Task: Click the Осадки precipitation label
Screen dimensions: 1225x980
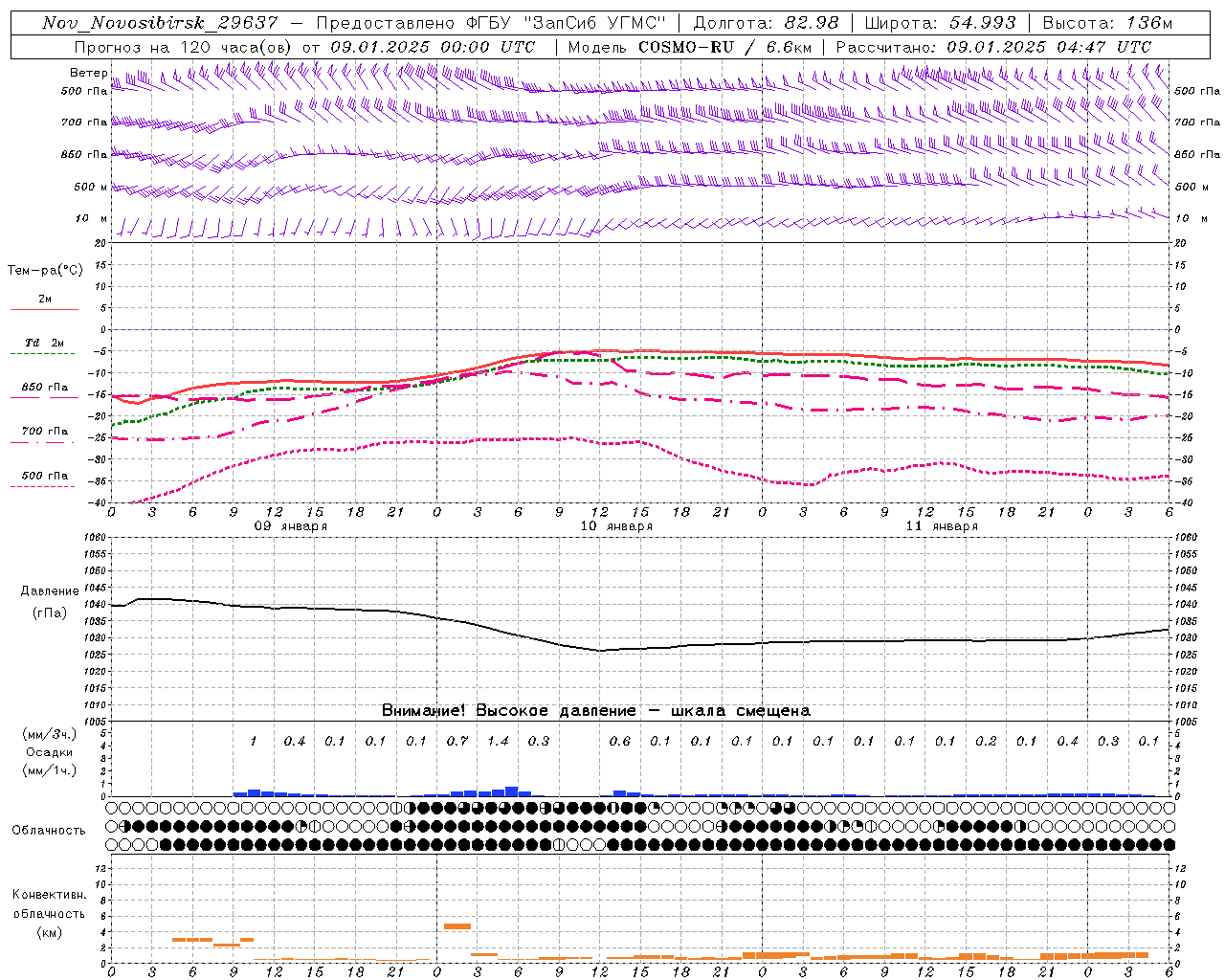Action: tap(50, 753)
